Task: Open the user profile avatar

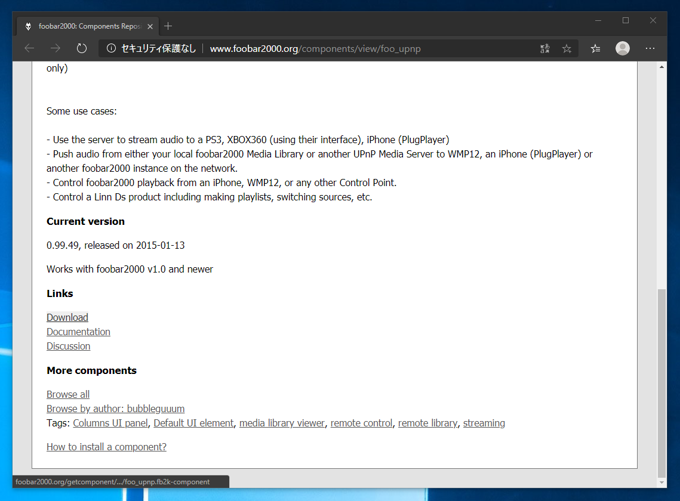Action: click(622, 48)
